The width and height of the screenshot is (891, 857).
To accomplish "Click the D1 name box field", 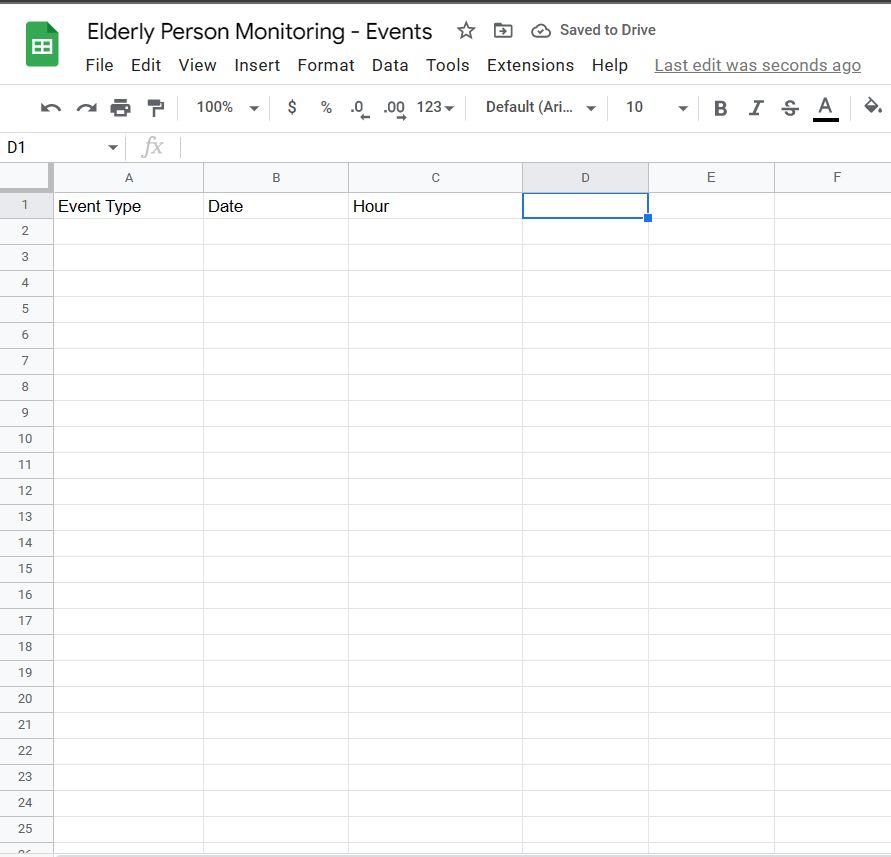I will coord(54,148).
